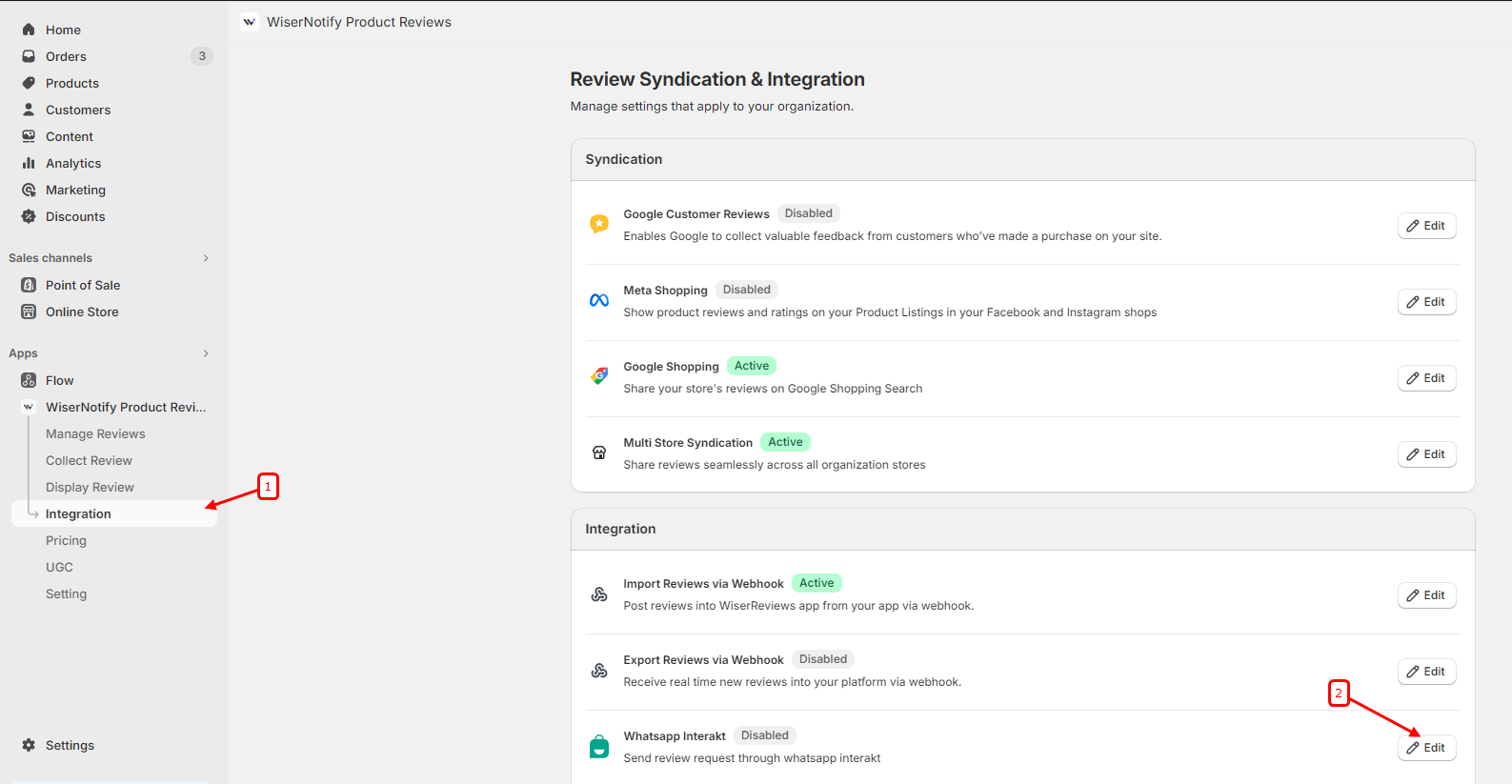Click the Discounts badge icon
This screenshot has height=784, width=1512.
(x=29, y=216)
